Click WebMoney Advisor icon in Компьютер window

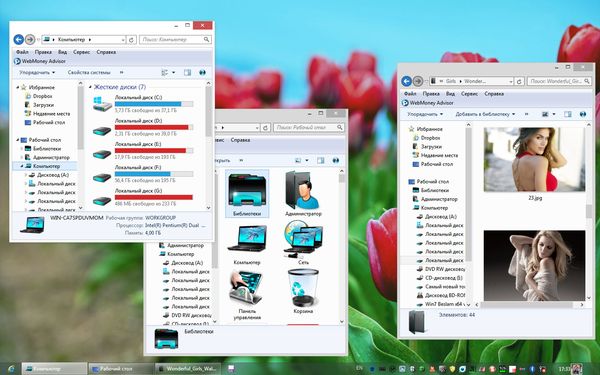[17, 61]
